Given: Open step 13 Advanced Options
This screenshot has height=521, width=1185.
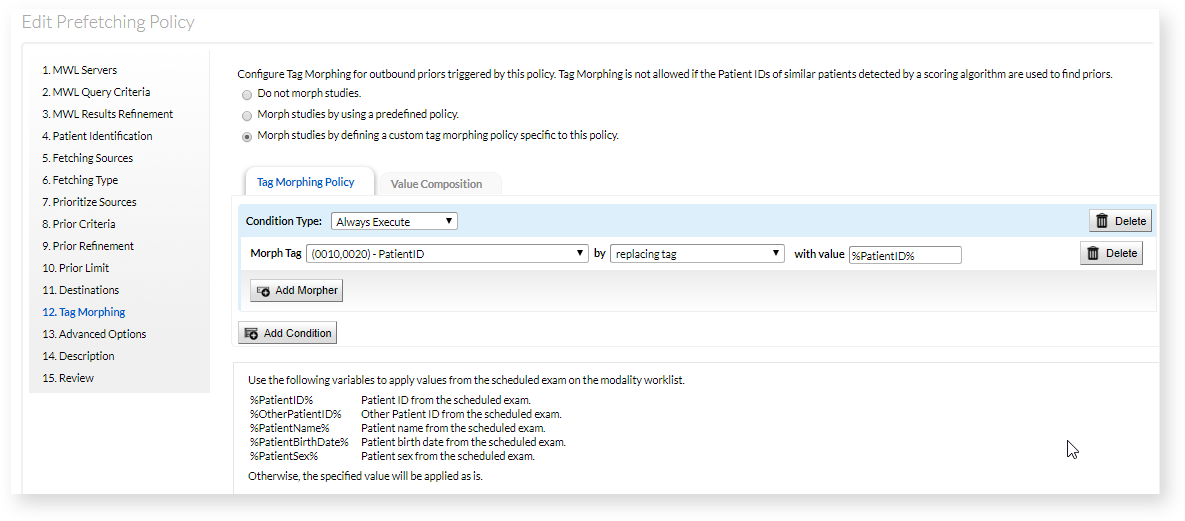Looking at the screenshot, I should (x=94, y=334).
